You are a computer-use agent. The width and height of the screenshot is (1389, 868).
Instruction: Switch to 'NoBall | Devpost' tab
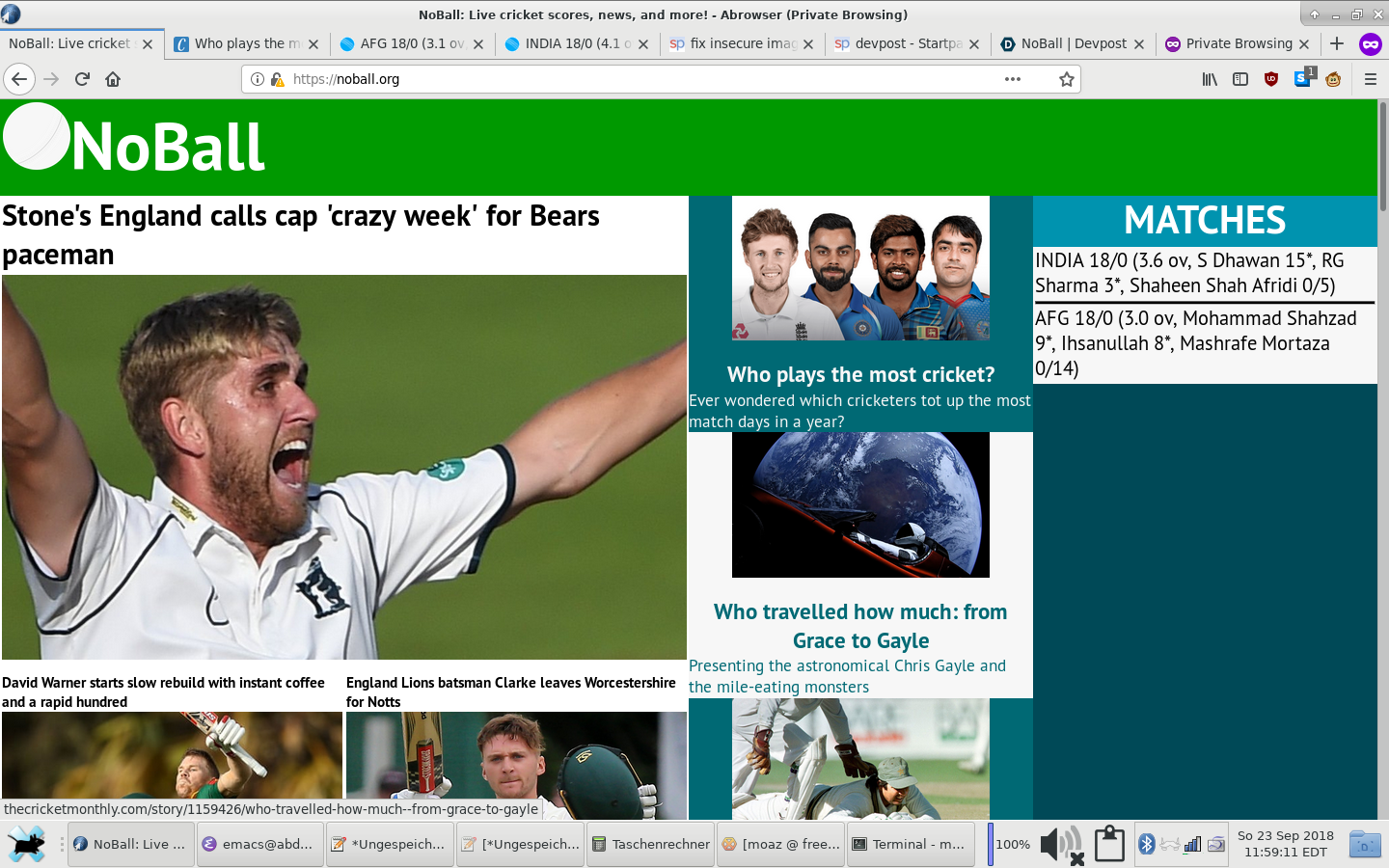click(1073, 43)
